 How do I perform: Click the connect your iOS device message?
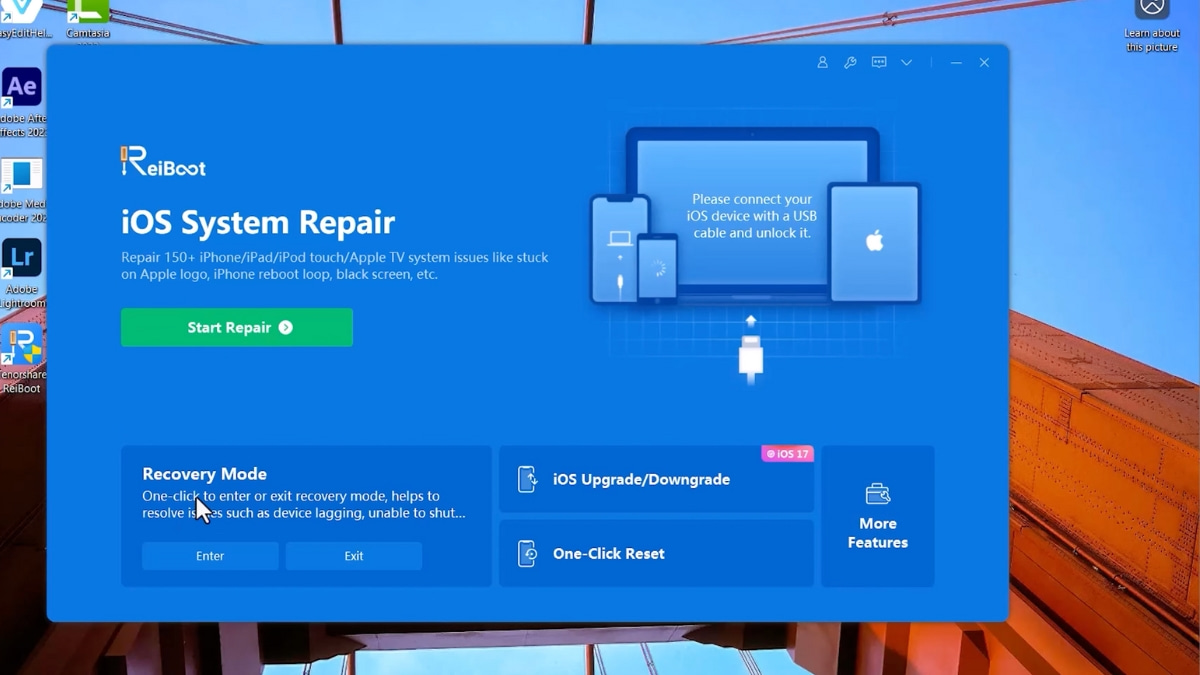coord(751,216)
